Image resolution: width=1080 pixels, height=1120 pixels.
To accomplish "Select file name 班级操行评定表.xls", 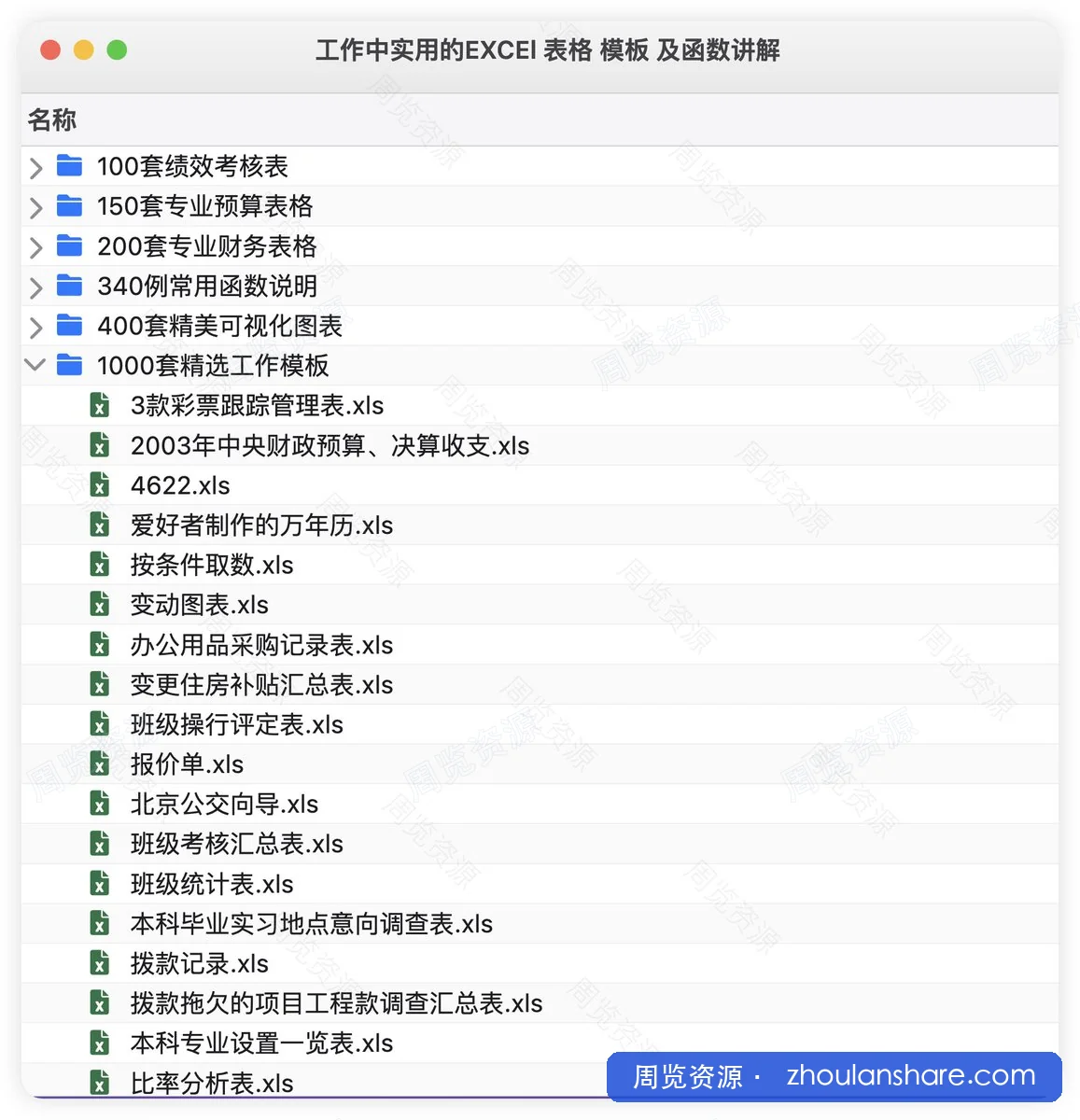I will 237,724.
